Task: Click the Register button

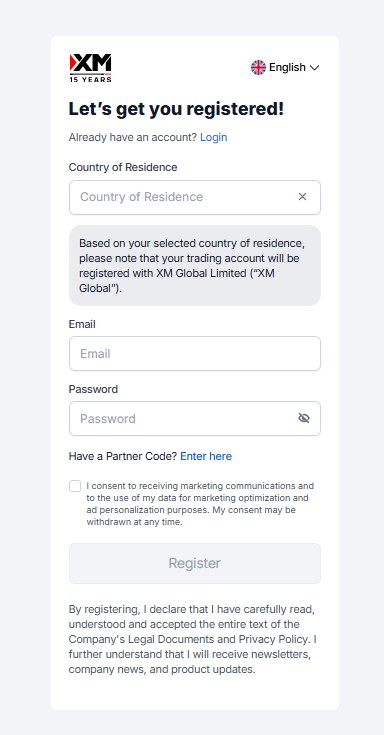Action: (x=195, y=563)
